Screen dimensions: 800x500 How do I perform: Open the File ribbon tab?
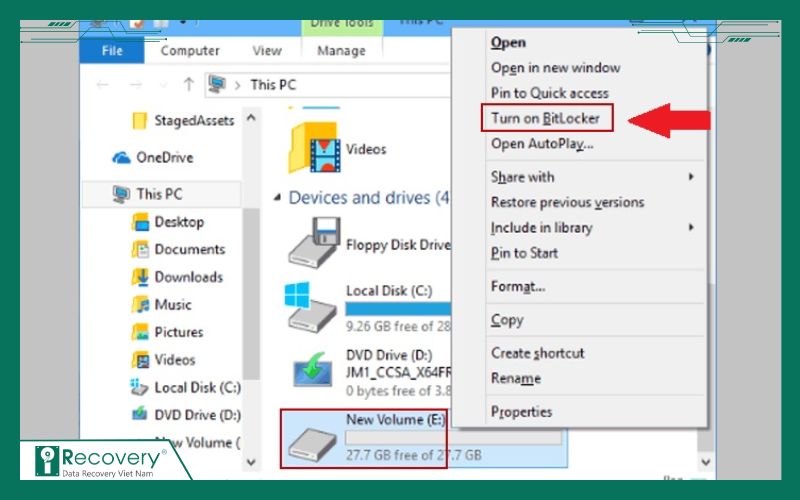click(112, 51)
